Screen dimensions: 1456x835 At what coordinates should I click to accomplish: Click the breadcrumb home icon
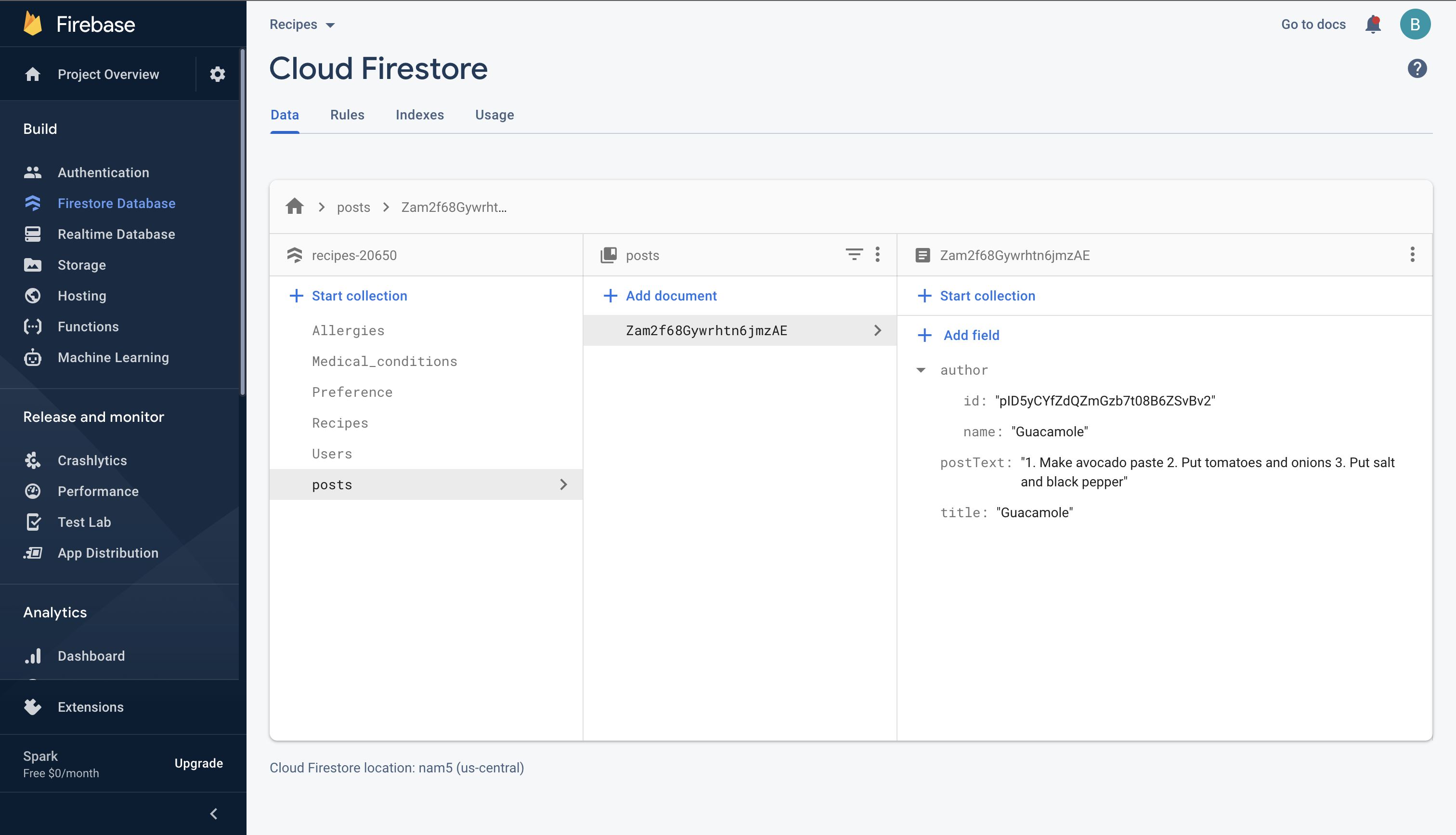tap(295, 207)
